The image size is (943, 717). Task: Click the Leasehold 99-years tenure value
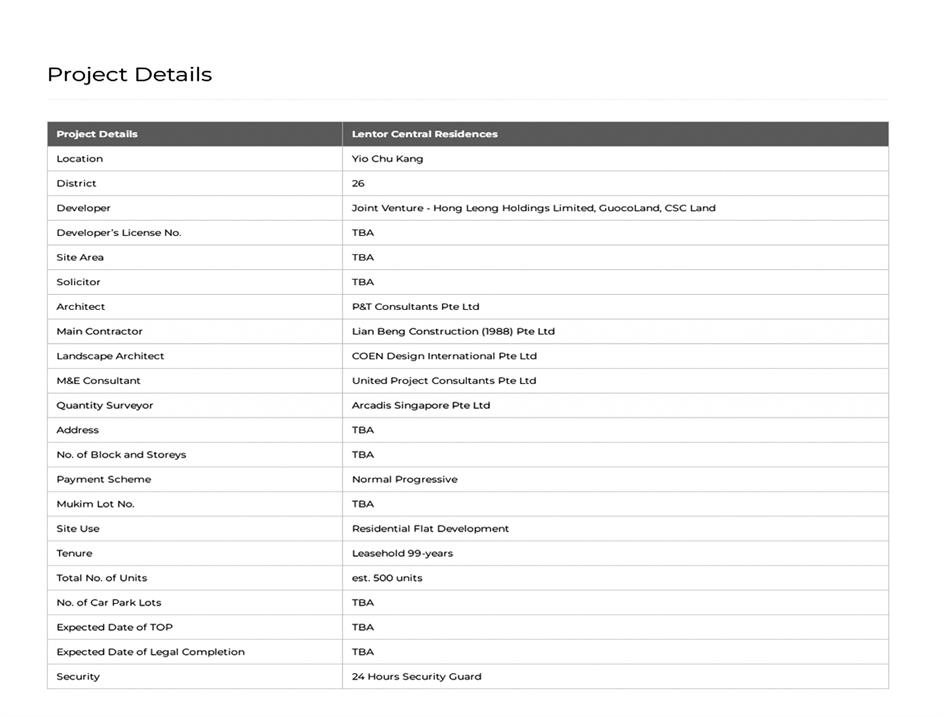[401, 554]
